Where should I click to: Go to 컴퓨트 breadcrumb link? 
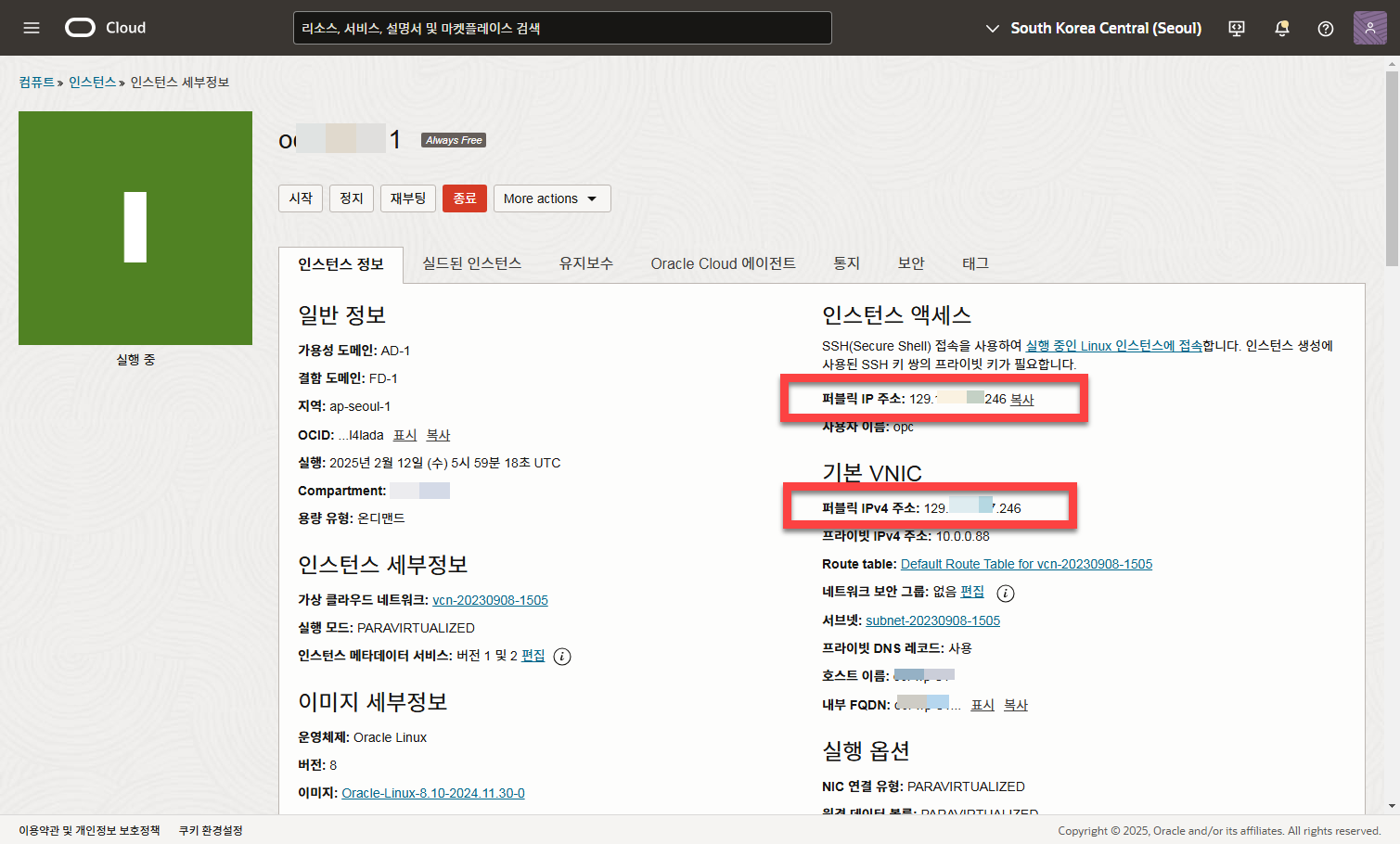[36, 83]
